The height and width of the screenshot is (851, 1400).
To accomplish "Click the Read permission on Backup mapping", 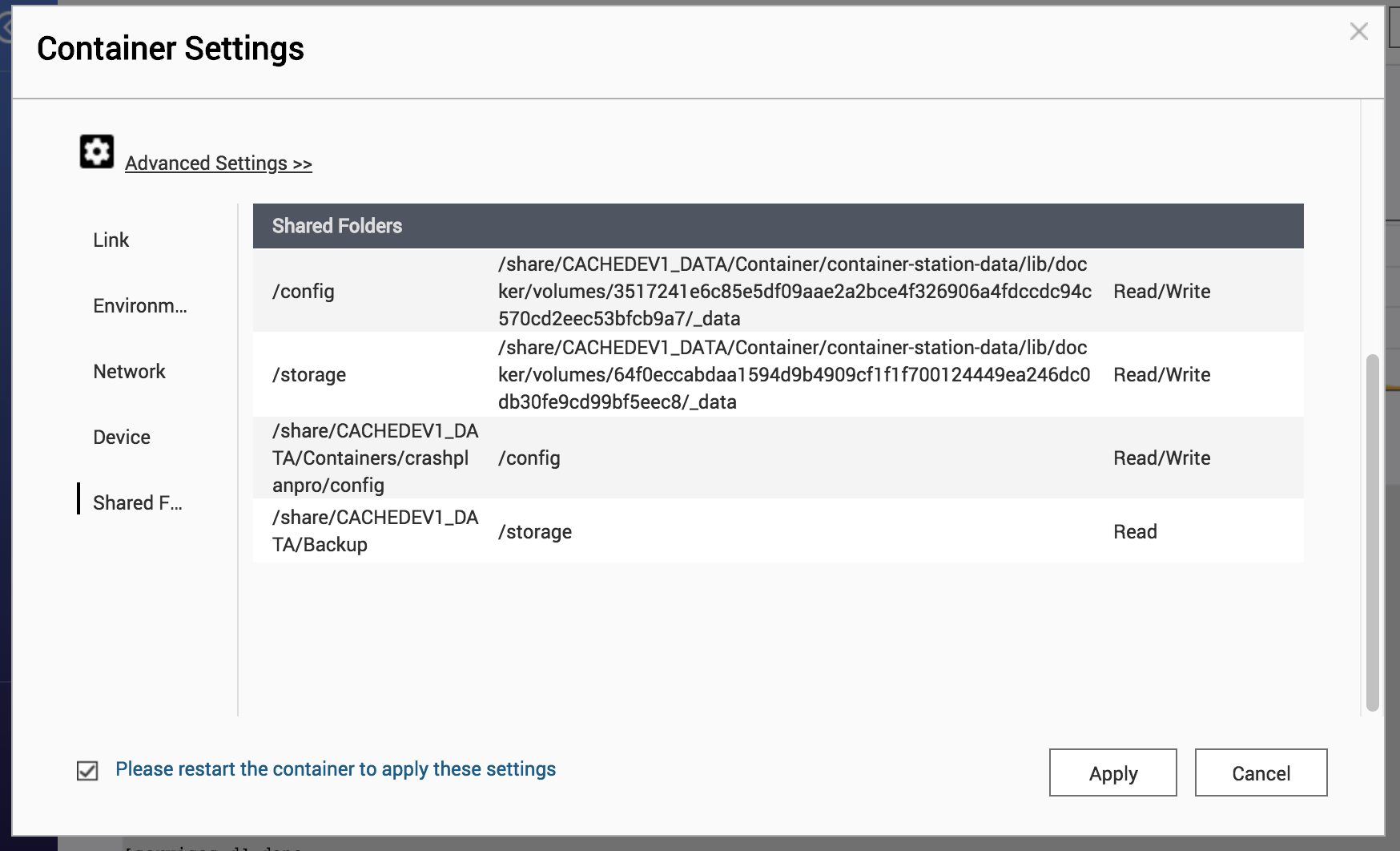I will pos(1135,530).
